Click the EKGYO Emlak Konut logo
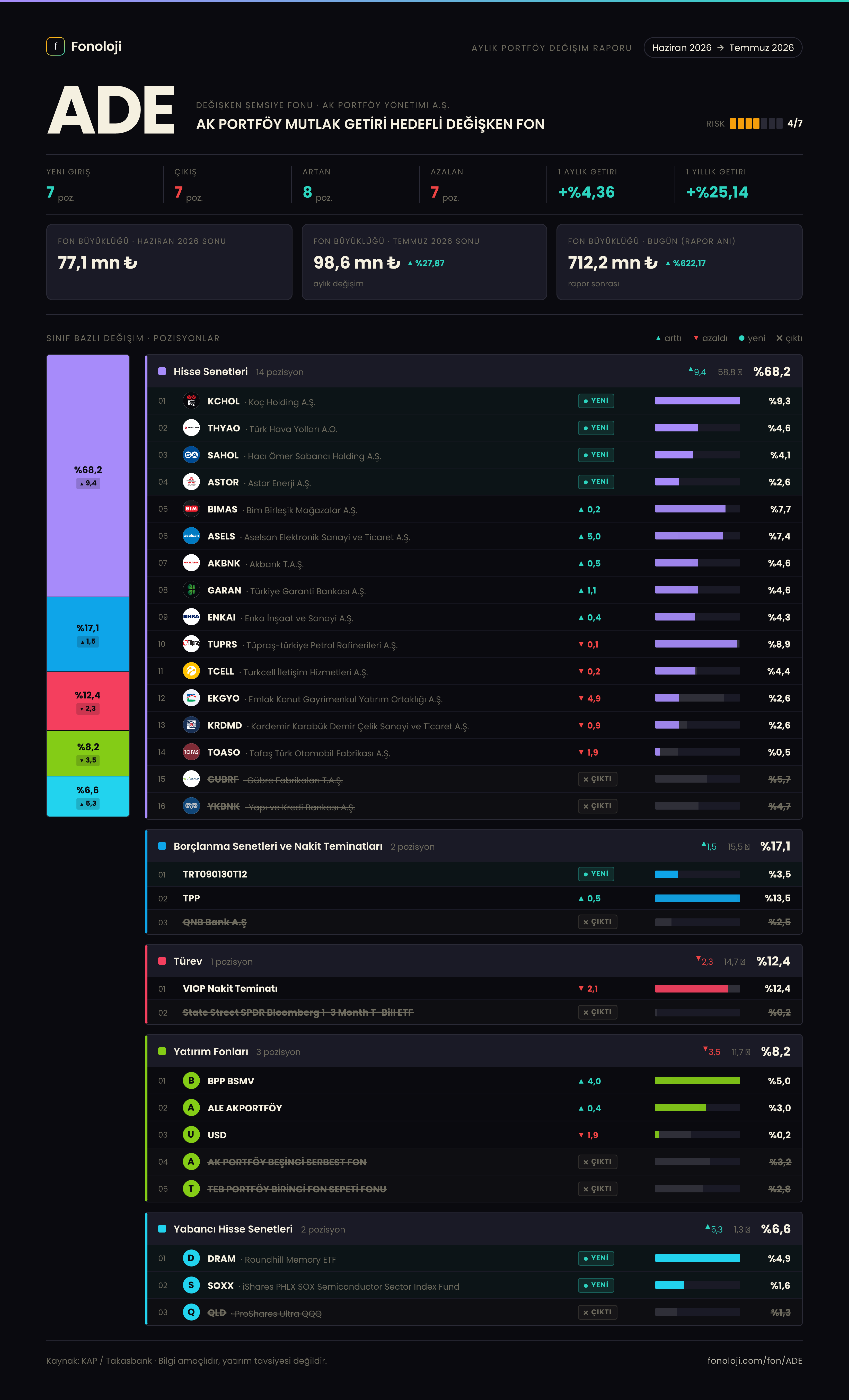This screenshot has width=849, height=1400. tap(191, 698)
